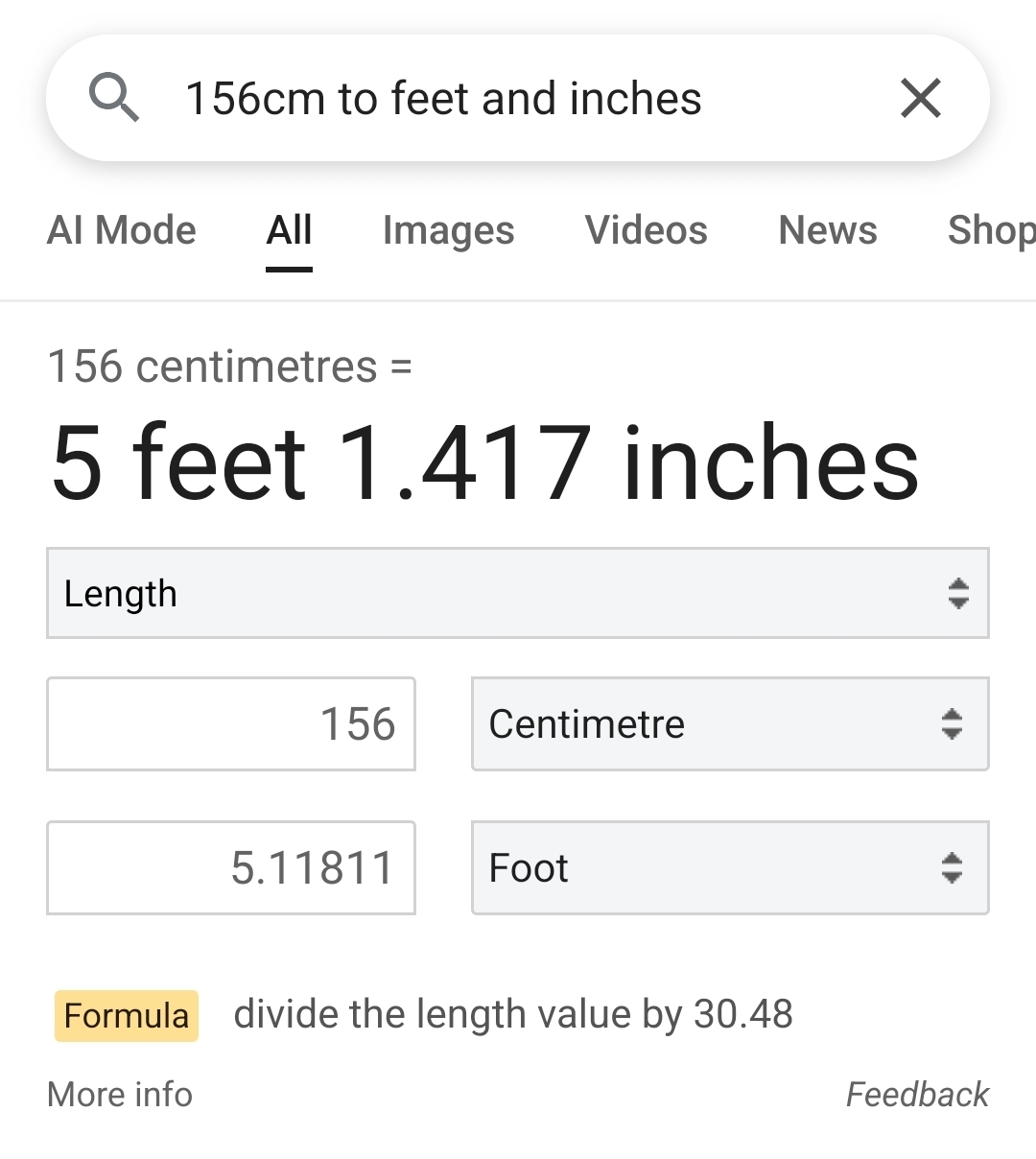Open the Foot unit dropdown
The height and width of the screenshot is (1159, 1036).
point(730,867)
